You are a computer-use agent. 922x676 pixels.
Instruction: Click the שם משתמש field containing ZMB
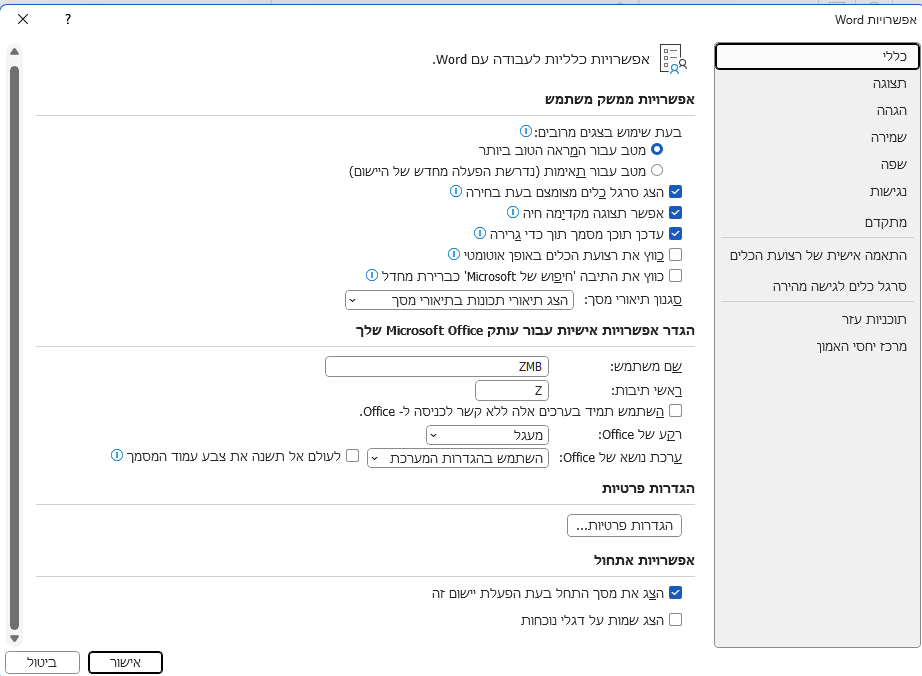tap(437, 366)
